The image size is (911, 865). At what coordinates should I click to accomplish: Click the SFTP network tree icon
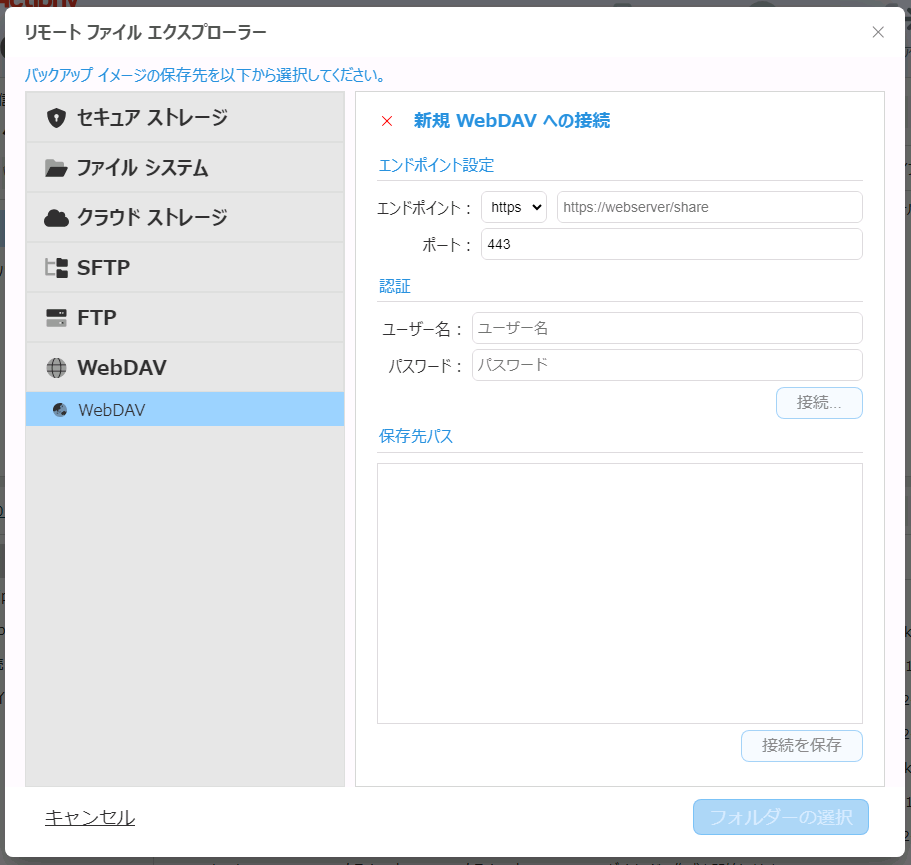tap(57, 268)
